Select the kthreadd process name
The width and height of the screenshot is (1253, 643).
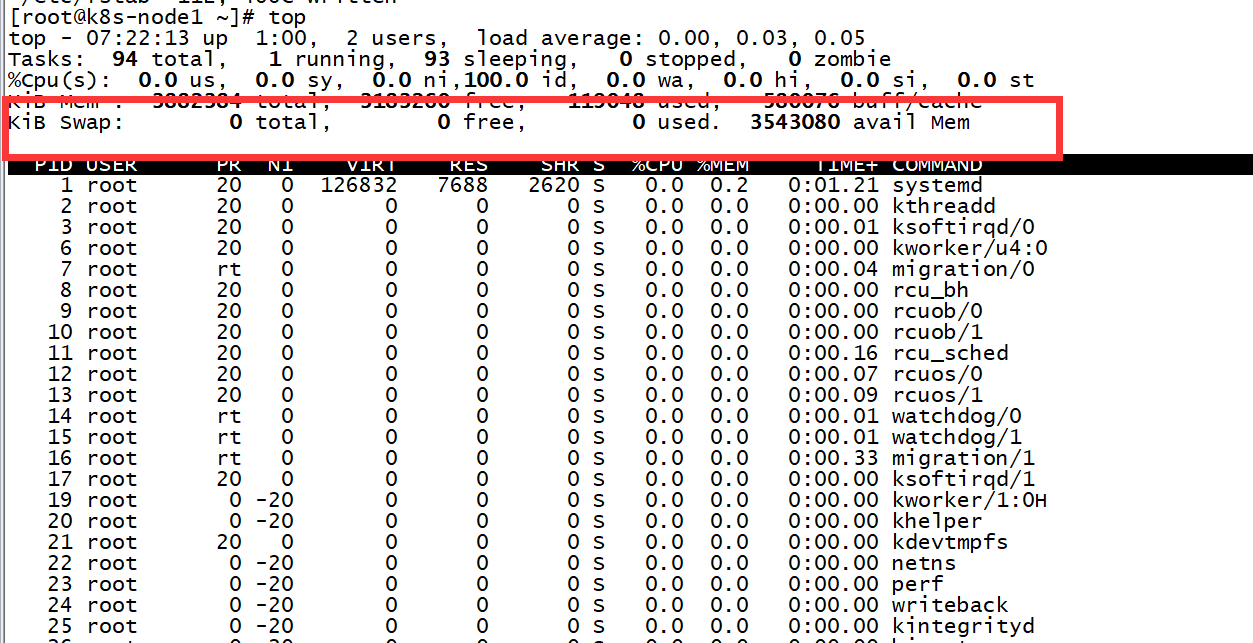944,206
